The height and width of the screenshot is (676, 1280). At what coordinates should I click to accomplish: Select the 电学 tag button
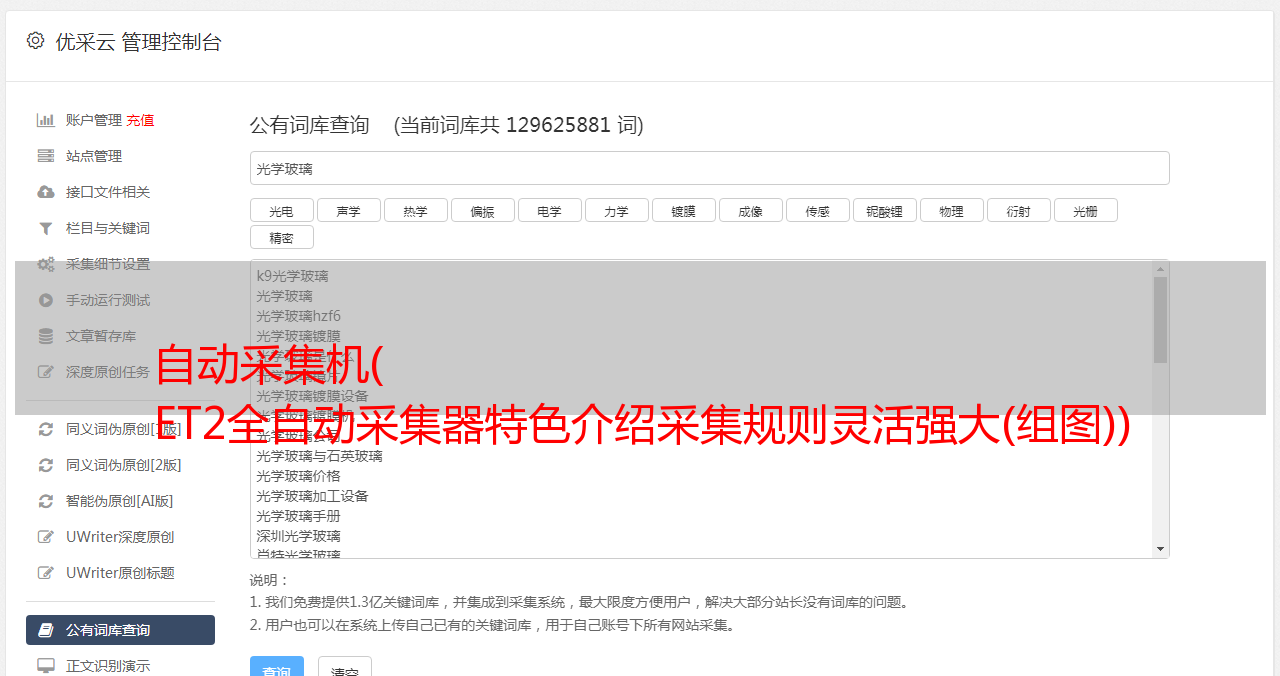[x=550, y=211]
